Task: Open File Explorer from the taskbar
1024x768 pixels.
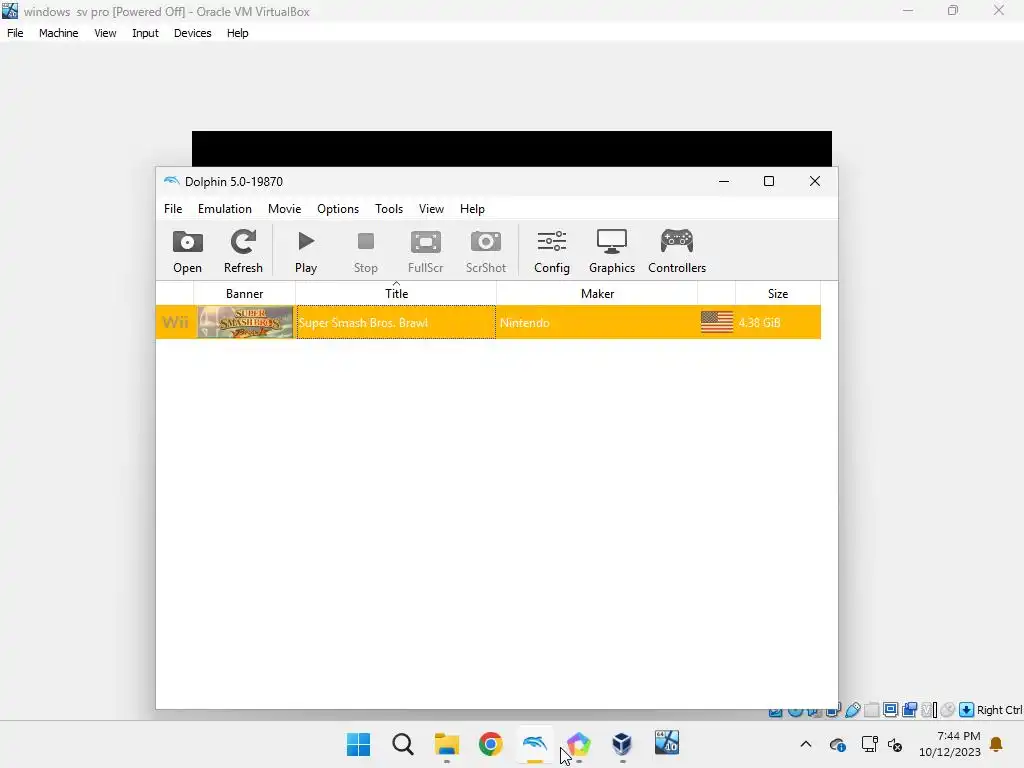Action: 447,744
